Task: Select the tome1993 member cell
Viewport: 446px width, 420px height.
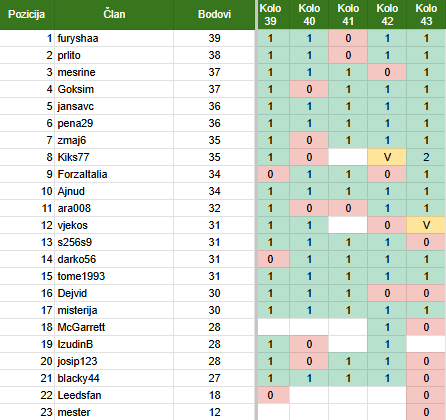Action: 114,276
